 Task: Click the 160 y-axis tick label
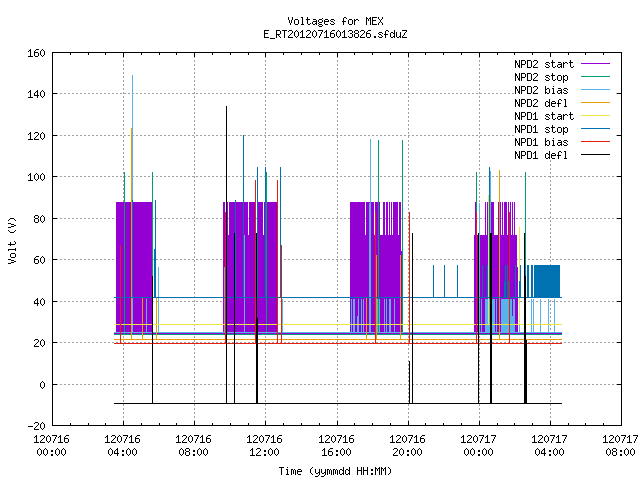[36, 53]
